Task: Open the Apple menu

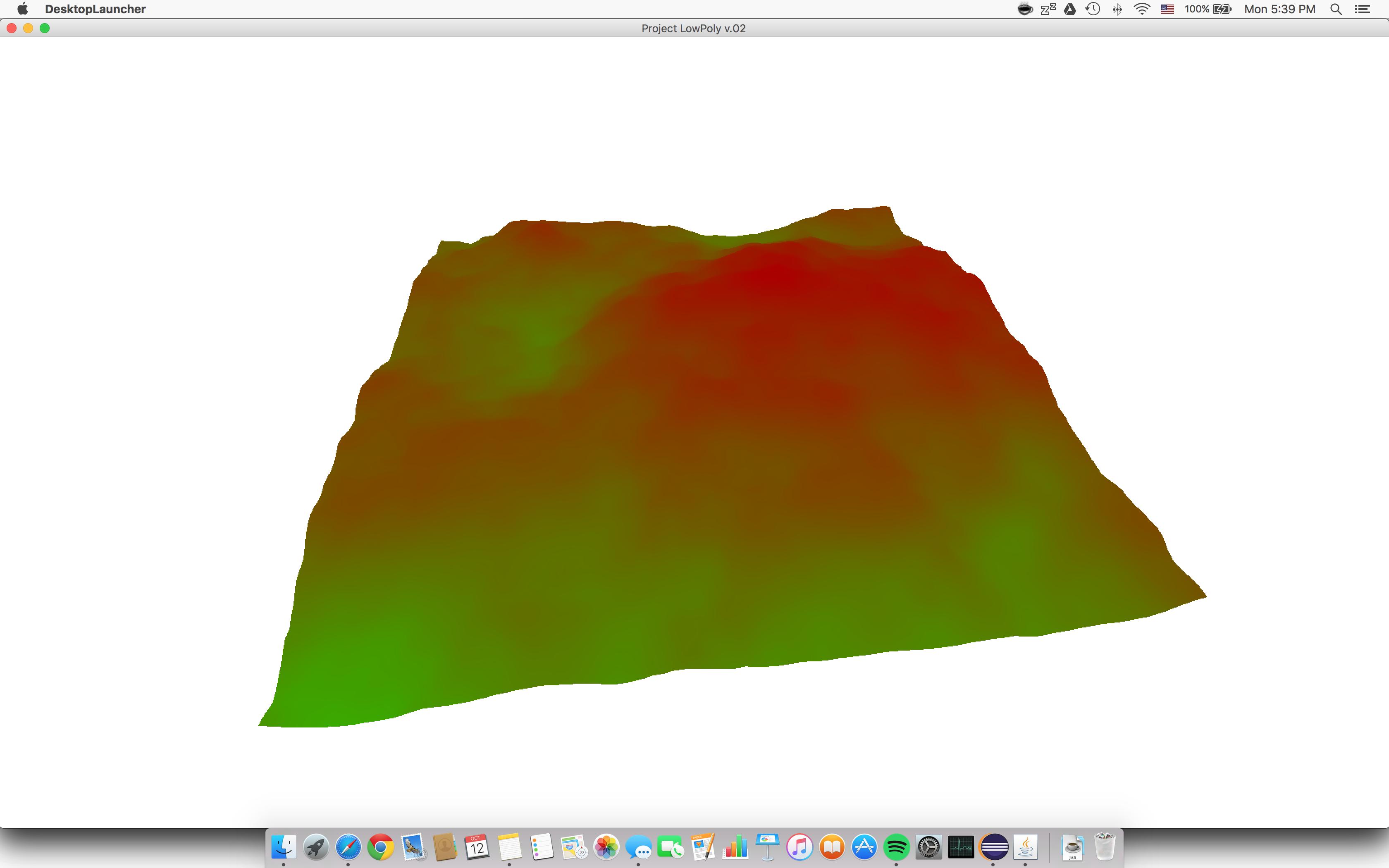Action: (x=22, y=9)
